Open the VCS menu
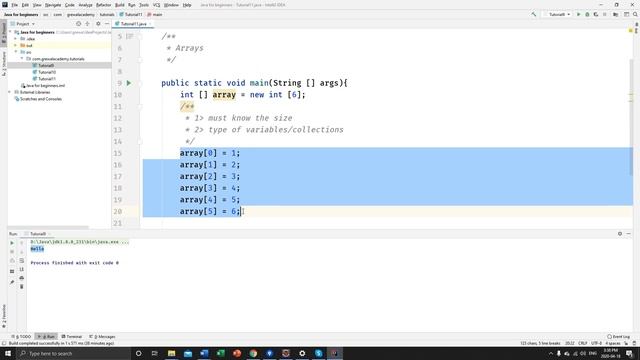This screenshot has width=640, height=360. [x=156, y=5]
